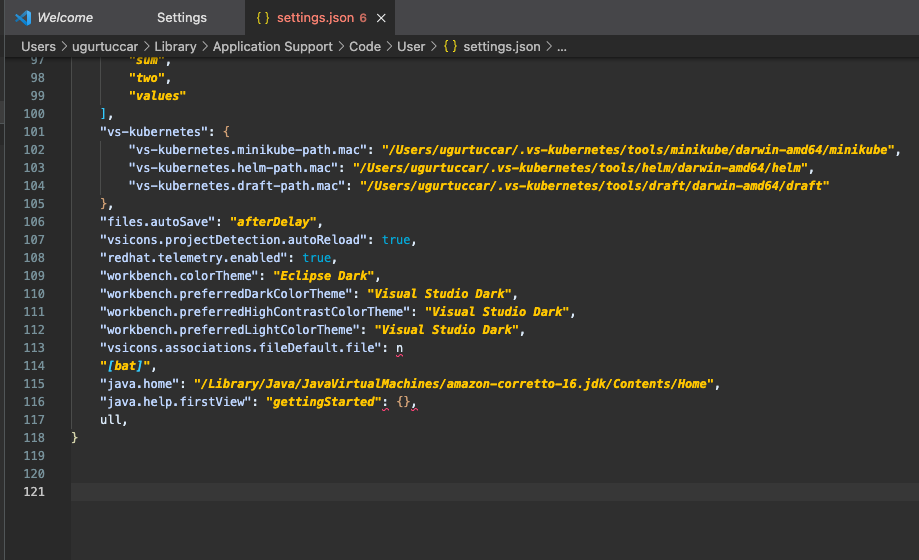Open the Settings tab
919x560 pixels.
tap(182, 18)
